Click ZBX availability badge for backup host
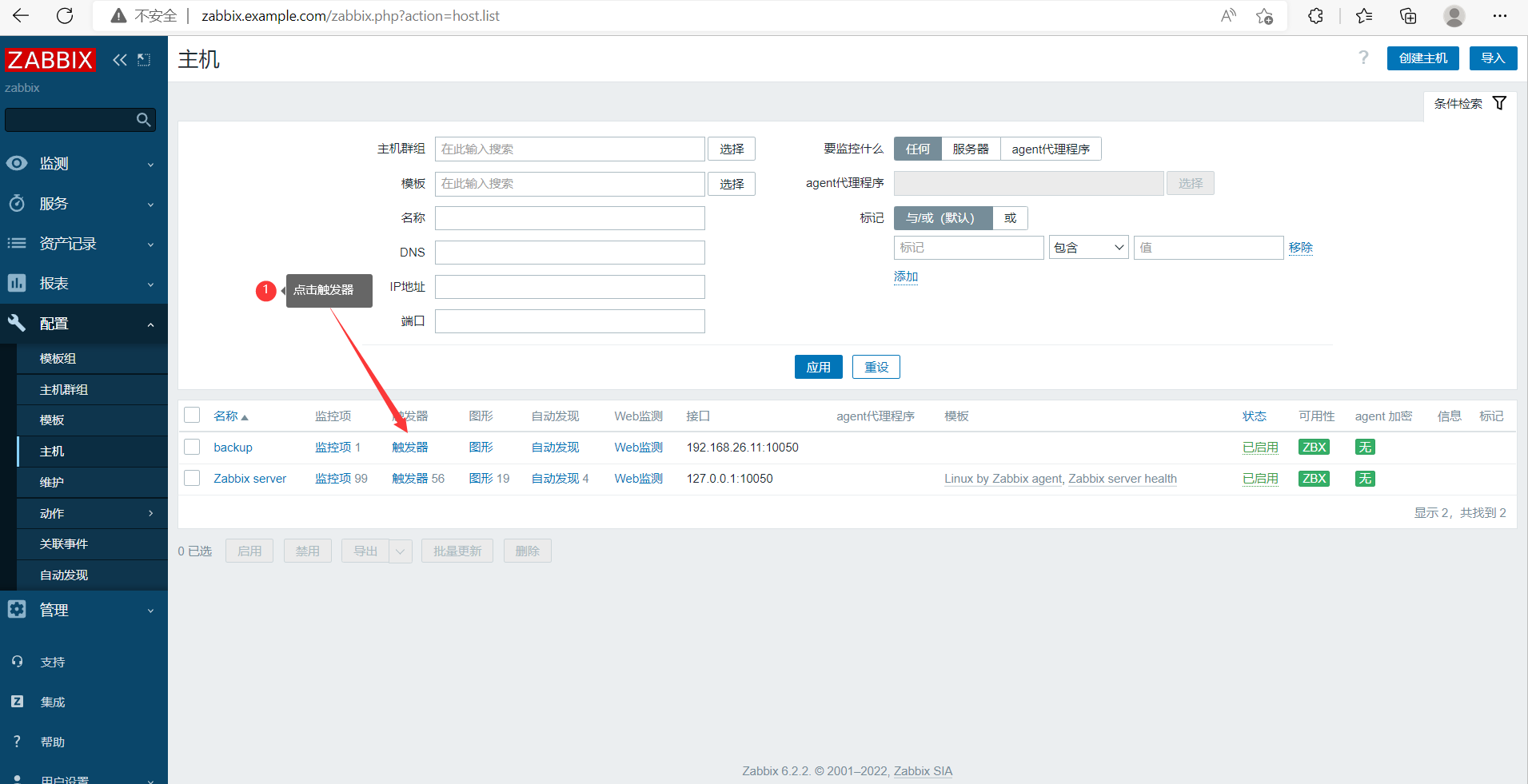 click(x=1315, y=448)
